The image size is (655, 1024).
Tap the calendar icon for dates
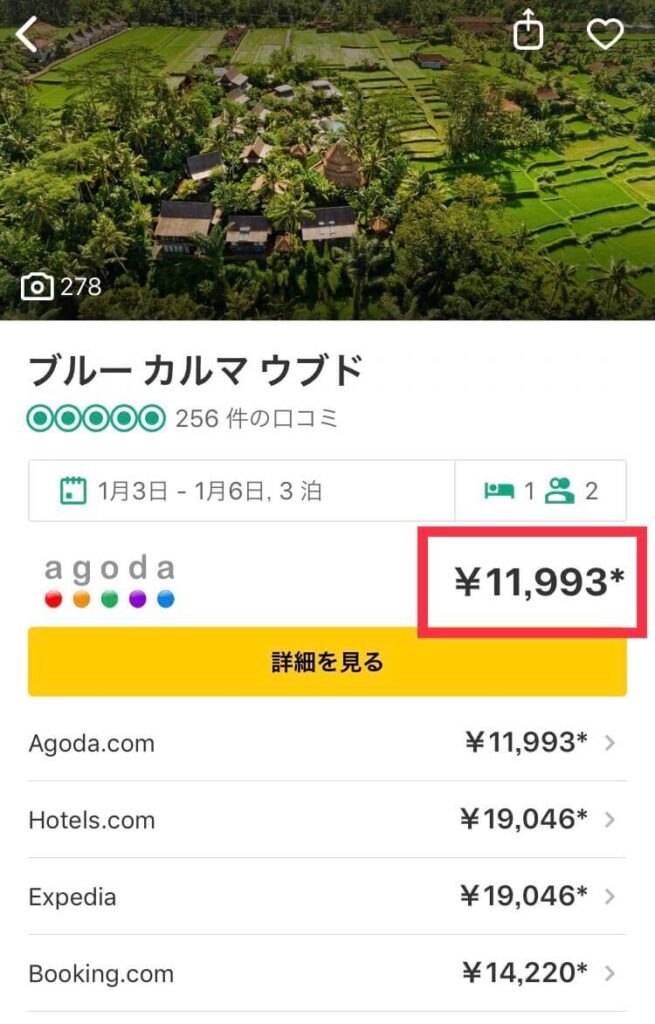tap(73, 491)
